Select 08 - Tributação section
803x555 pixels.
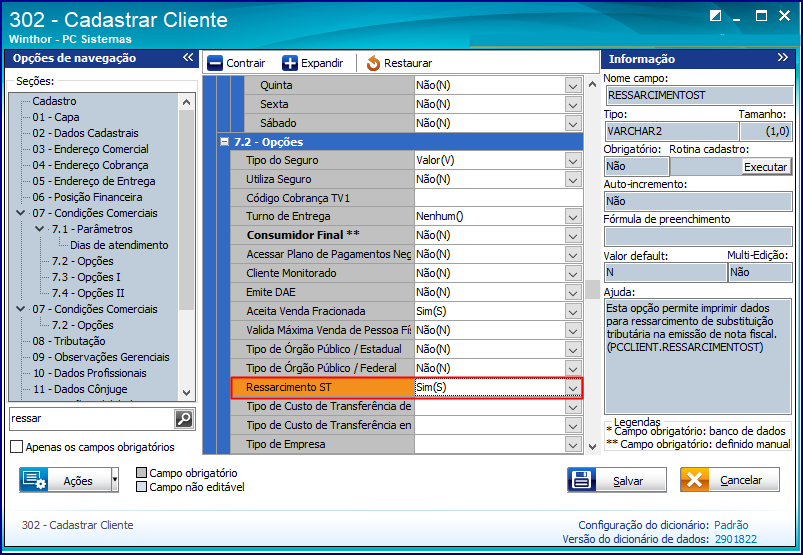pos(69,341)
